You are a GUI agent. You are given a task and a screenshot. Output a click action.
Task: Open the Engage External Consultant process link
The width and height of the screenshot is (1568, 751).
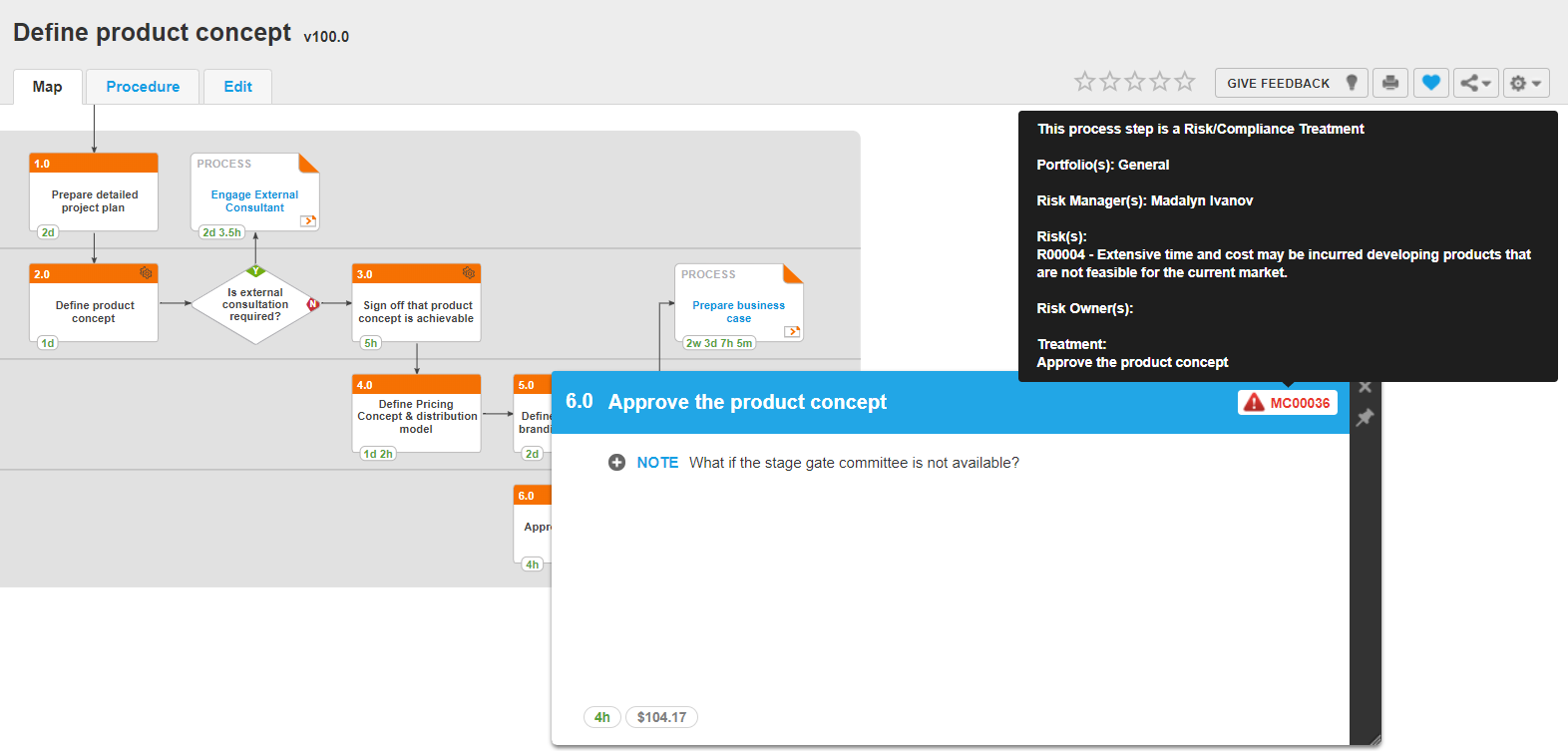pyautogui.click(x=254, y=201)
